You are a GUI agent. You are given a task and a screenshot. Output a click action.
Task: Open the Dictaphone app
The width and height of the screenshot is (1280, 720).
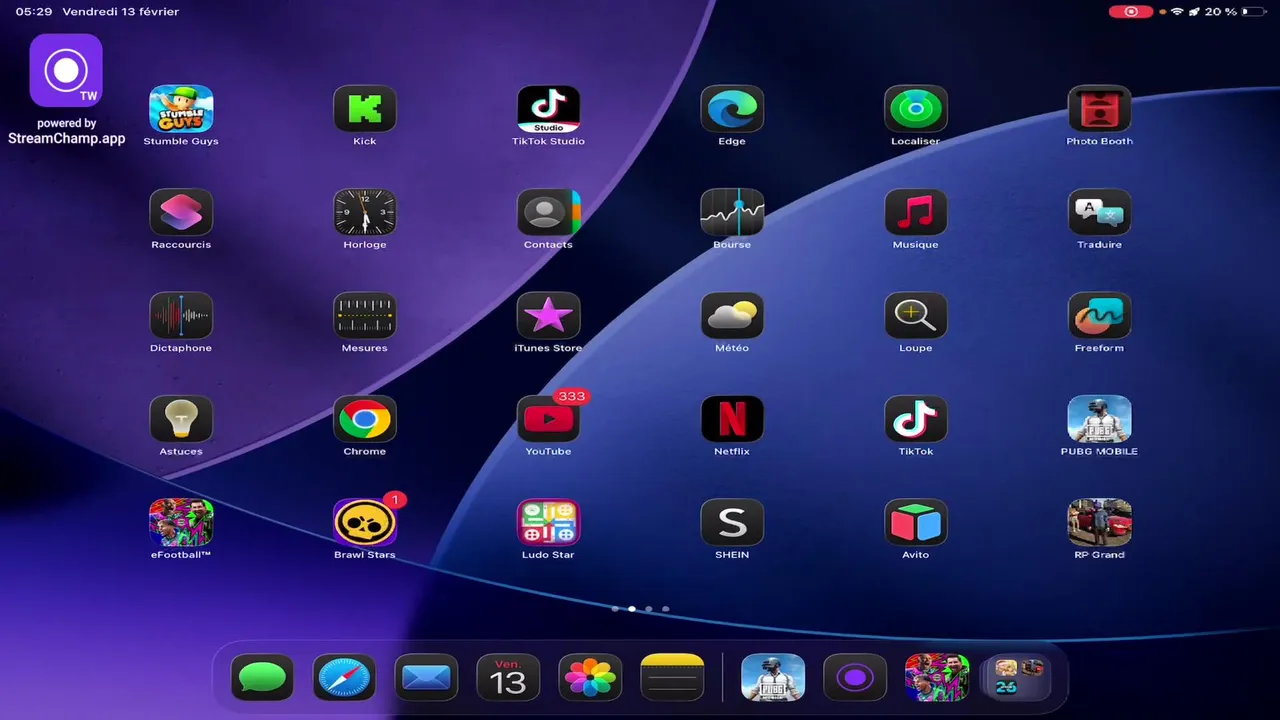click(x=181, y=316)
